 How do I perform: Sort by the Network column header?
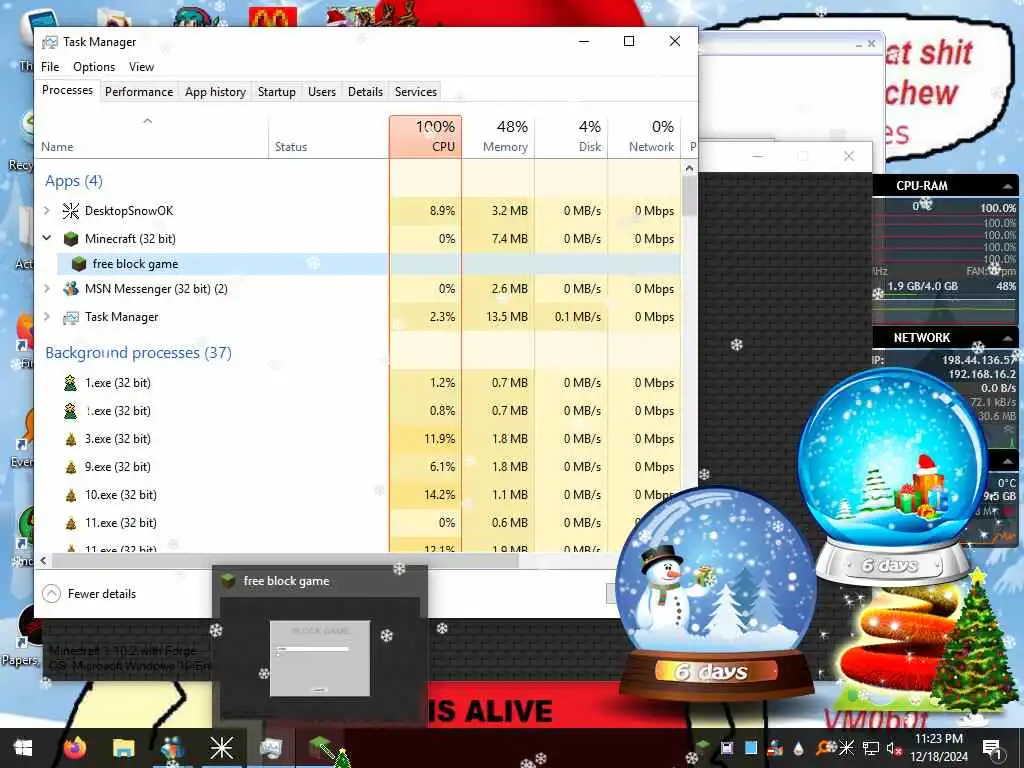point(645,136)
